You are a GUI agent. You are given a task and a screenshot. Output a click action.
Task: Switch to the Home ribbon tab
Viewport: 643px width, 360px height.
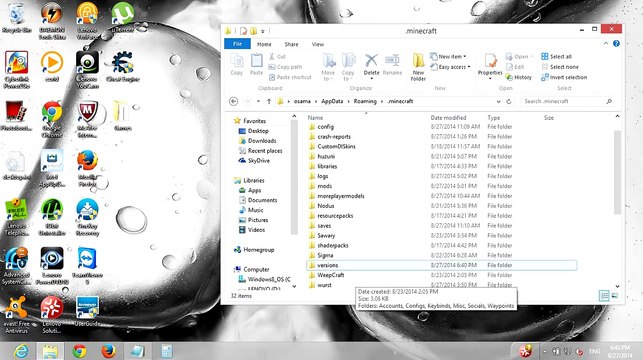coord(264,44)
